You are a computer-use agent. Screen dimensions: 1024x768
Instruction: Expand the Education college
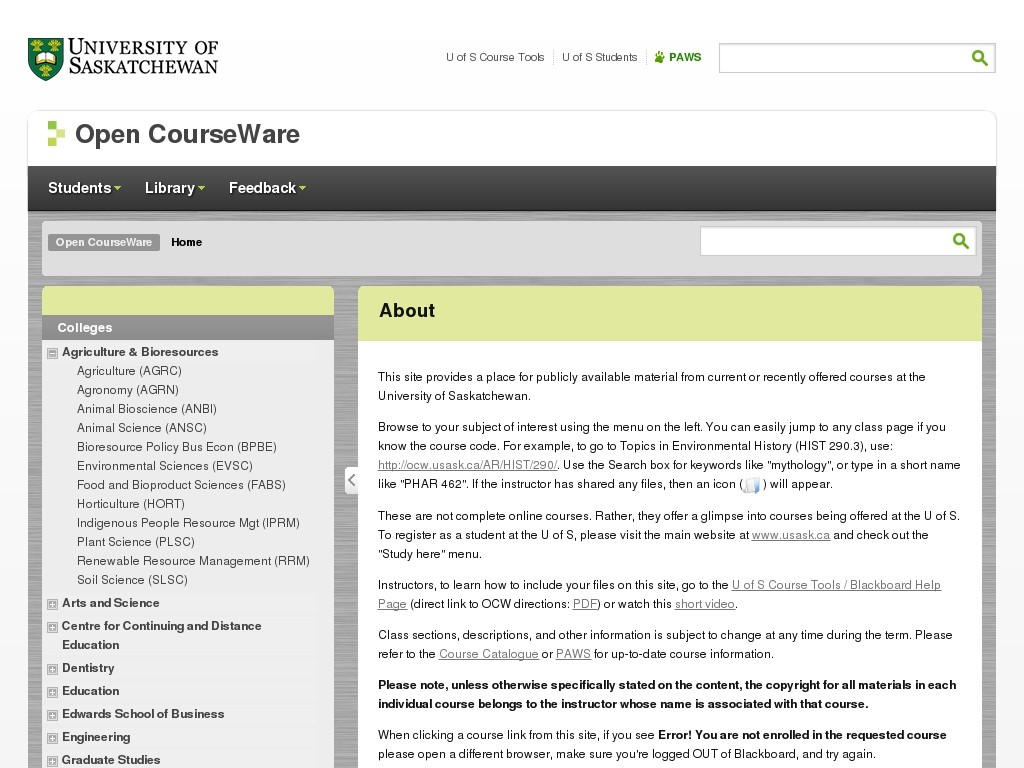click(52, 692)
